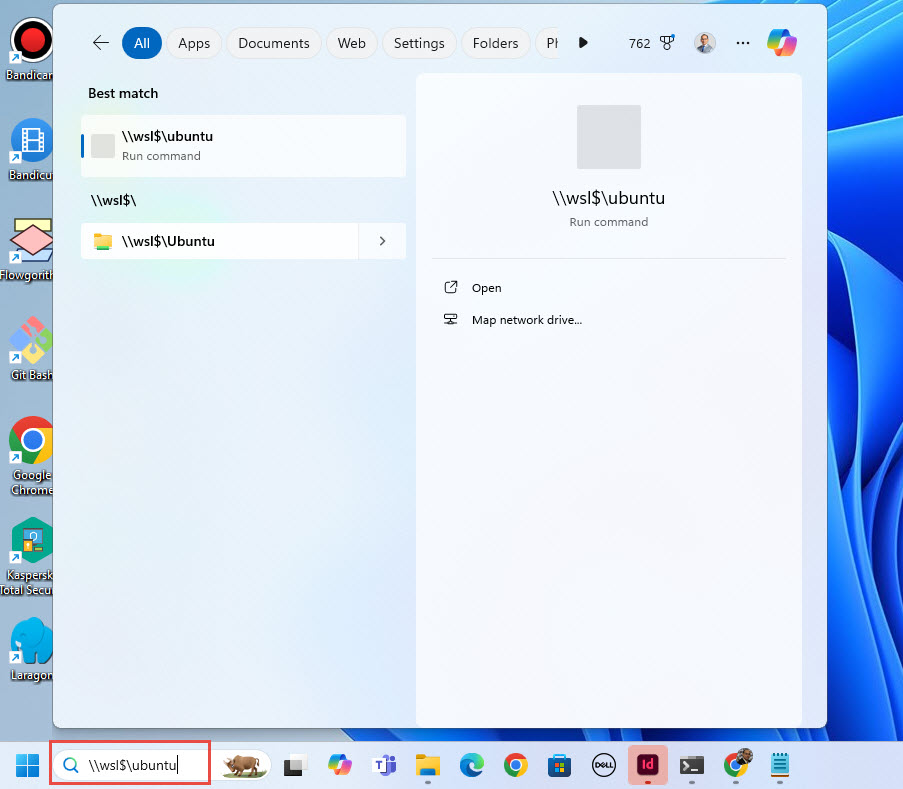Launch the Copilot icon in search panel
Image resolution: width=903 pixels, height=789 pixels.
pos(781,43)
